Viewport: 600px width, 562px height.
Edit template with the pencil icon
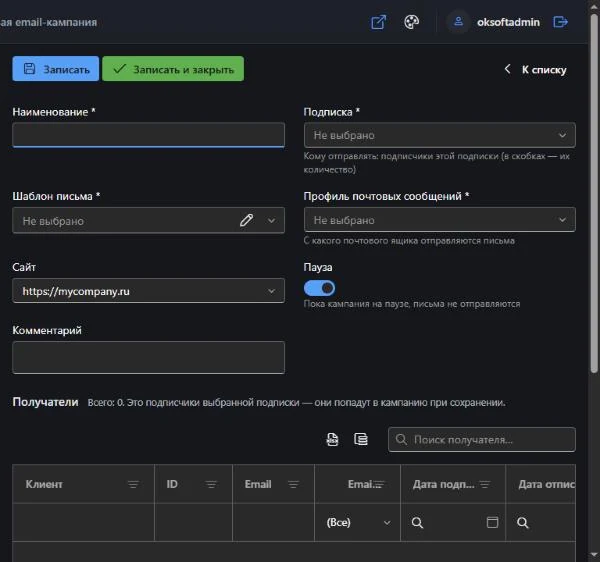[x=246, y=220]
